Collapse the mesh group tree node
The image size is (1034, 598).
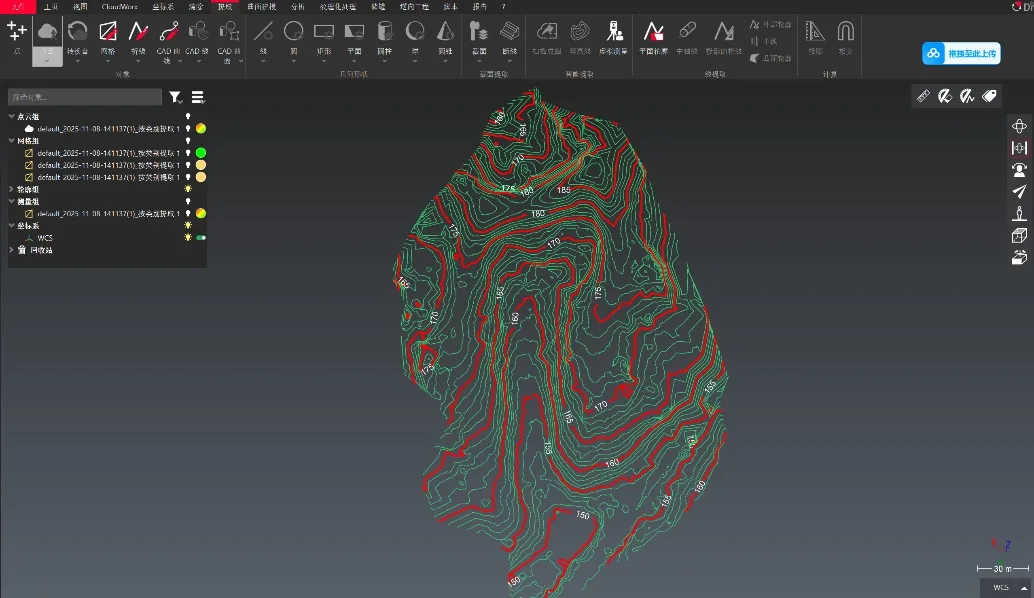pyautogui.click(x=11, y=141)
